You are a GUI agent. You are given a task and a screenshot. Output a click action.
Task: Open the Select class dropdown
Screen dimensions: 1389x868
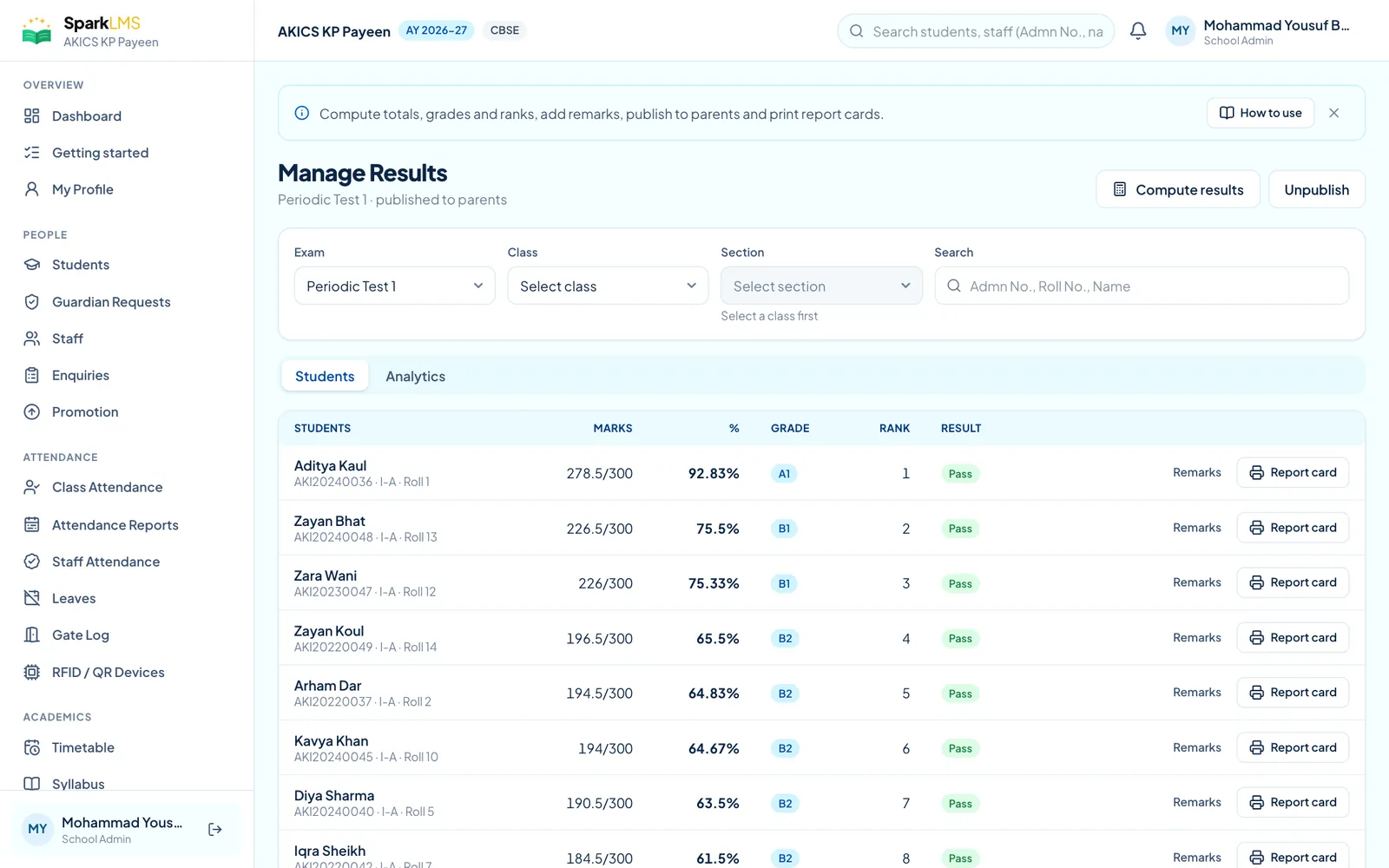point(608,286)
